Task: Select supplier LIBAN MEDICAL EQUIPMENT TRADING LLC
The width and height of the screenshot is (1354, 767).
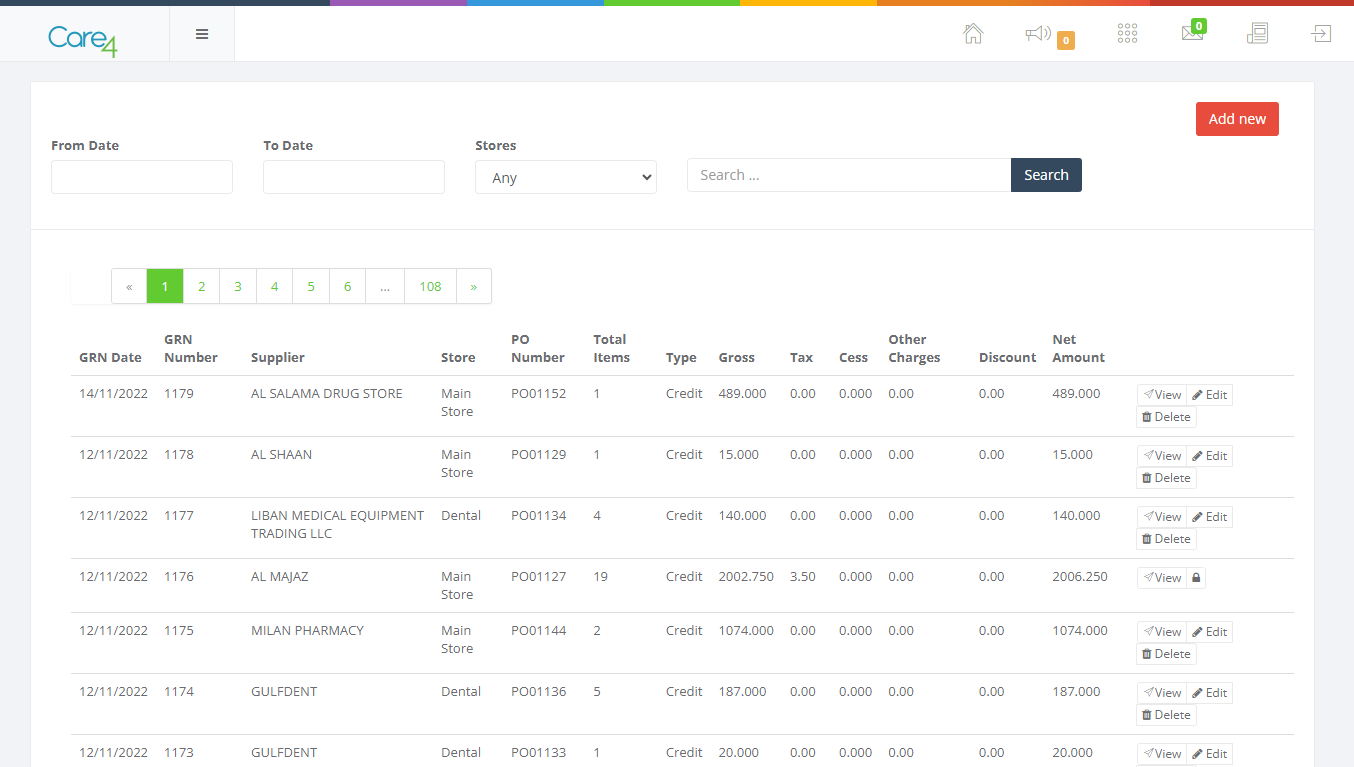Action: point(337,525)
